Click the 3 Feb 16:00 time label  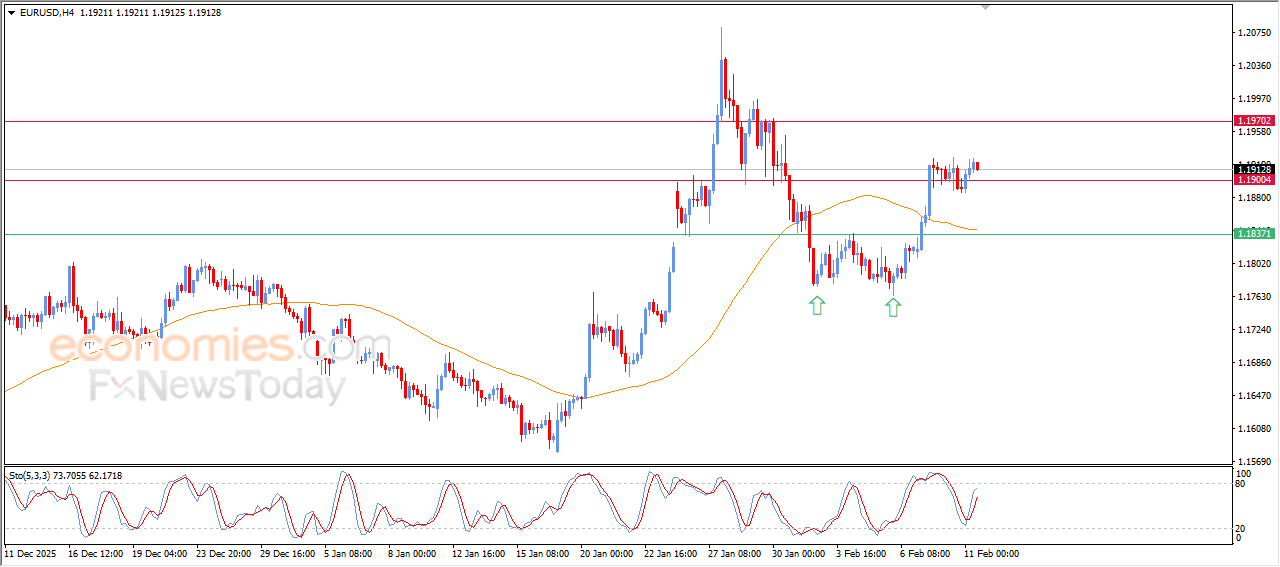[x=863, y=553]
